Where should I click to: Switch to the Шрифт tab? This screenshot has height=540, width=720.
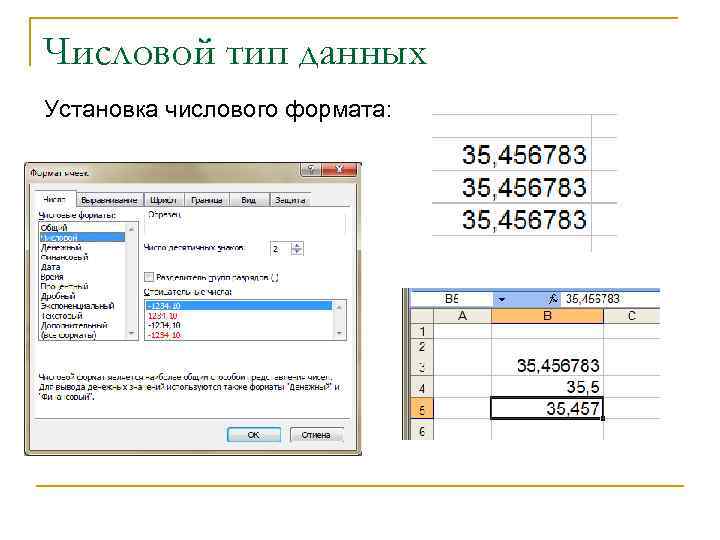click(x=163, y=200)
